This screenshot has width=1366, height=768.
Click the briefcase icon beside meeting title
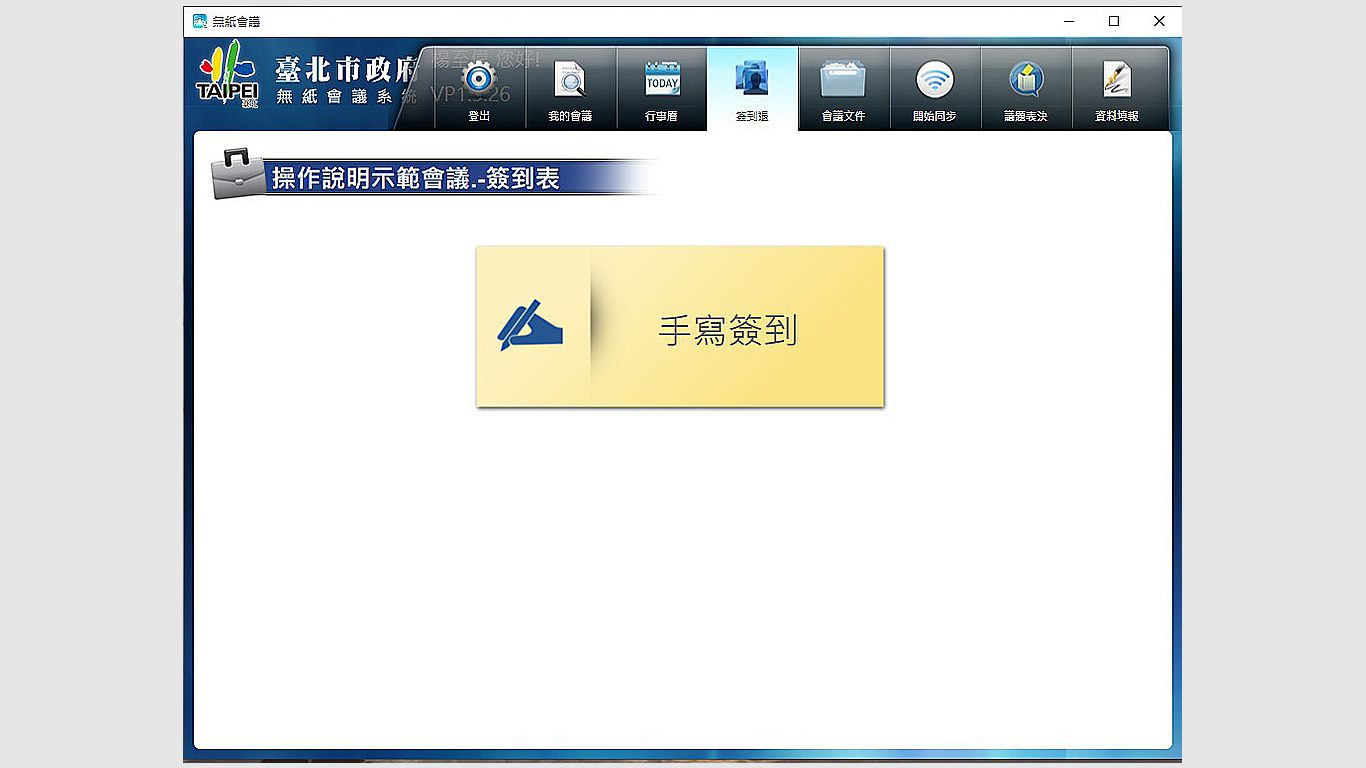[x=237, y=173]
